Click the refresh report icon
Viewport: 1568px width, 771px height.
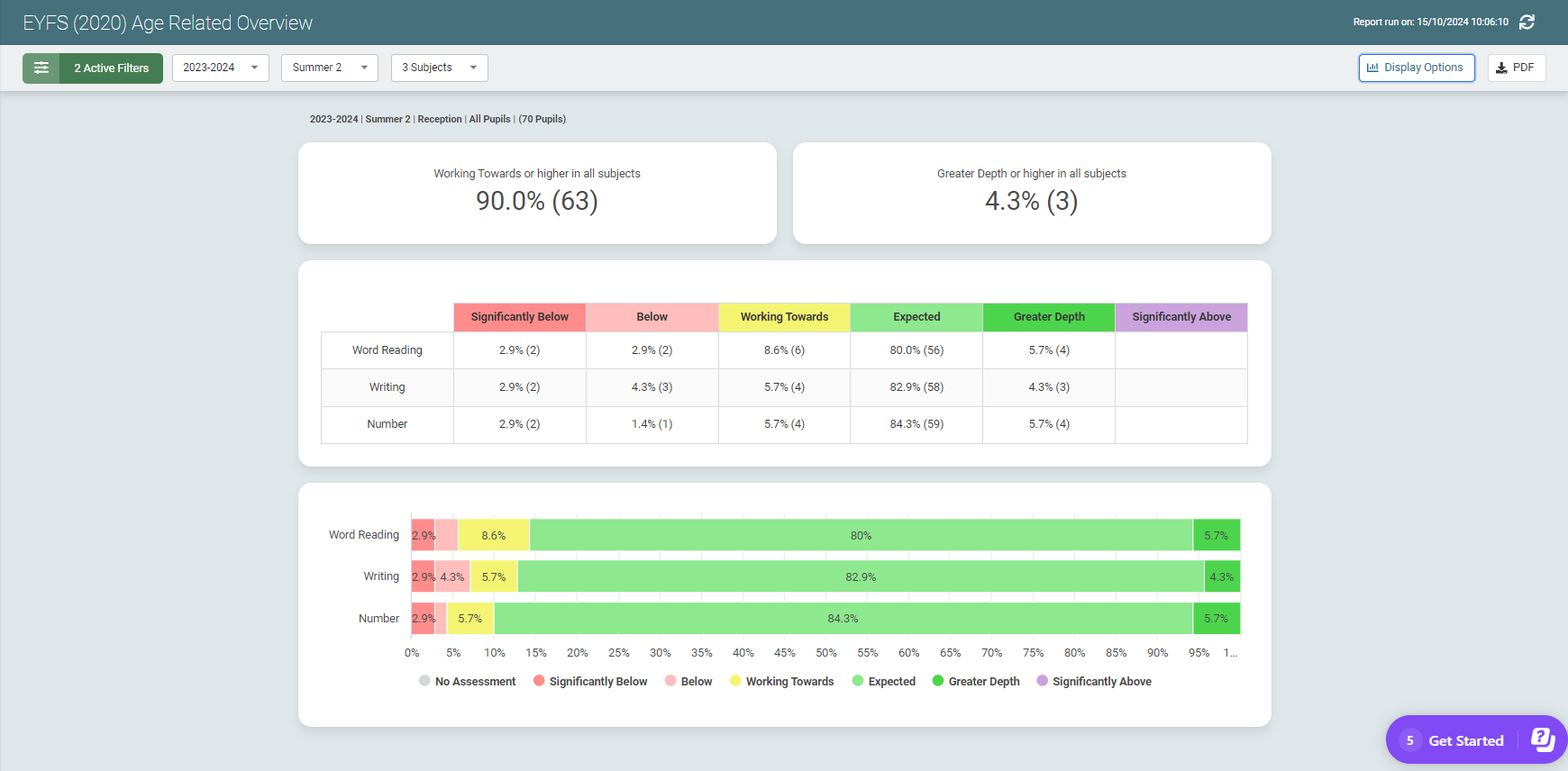point(1527,23)
